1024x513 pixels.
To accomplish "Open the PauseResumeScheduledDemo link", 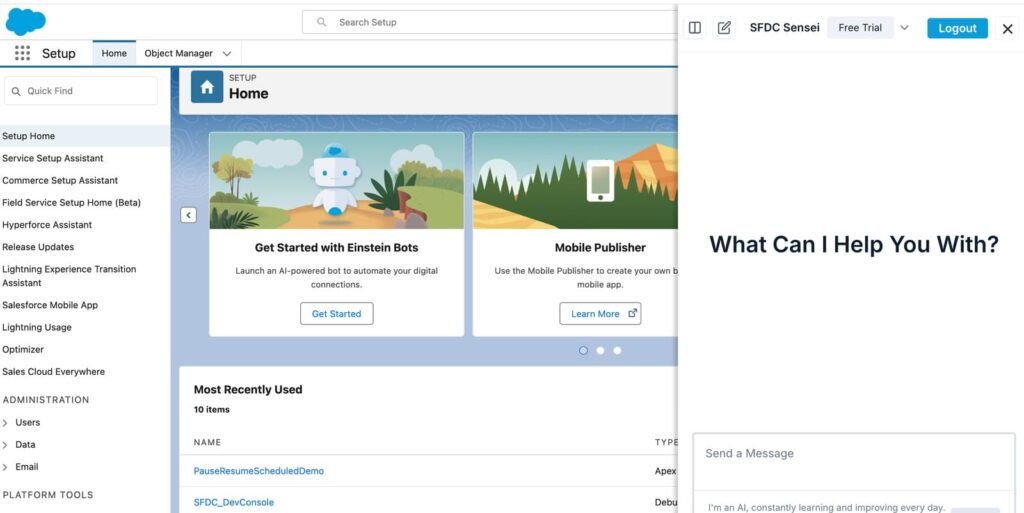I will [259, 471].
